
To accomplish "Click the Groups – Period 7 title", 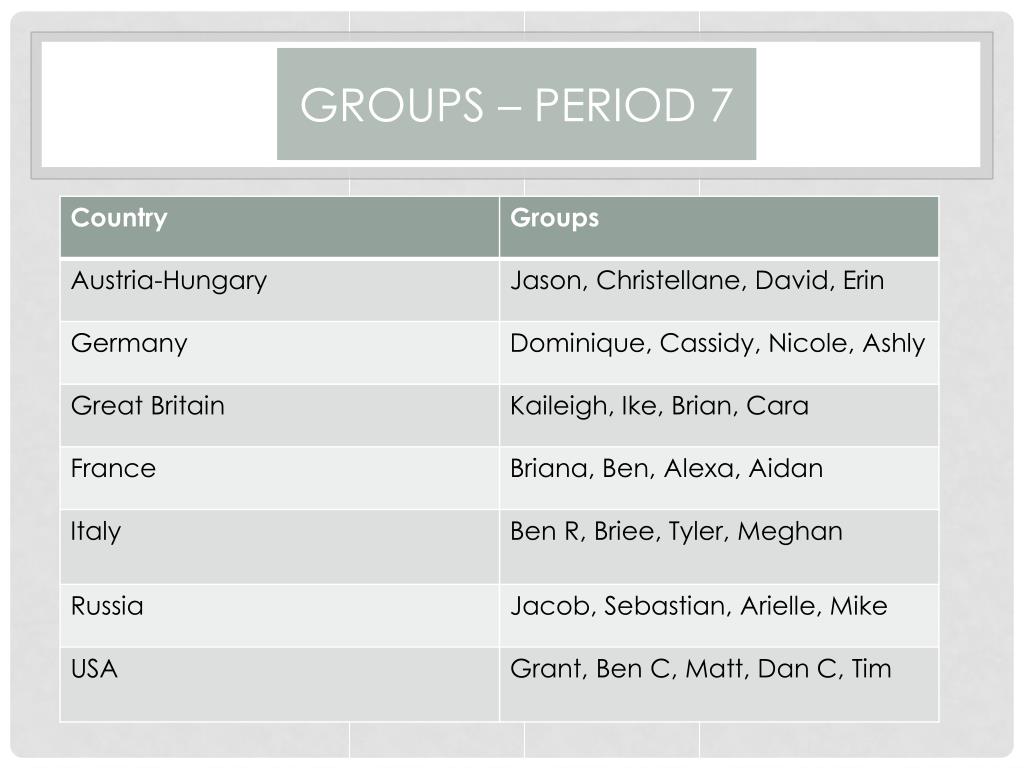I will (x=516, y=104).
